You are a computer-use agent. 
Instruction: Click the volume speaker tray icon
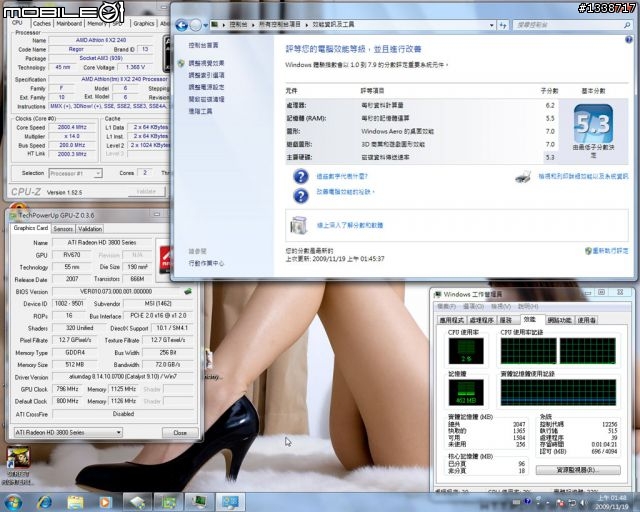[583, 503]
